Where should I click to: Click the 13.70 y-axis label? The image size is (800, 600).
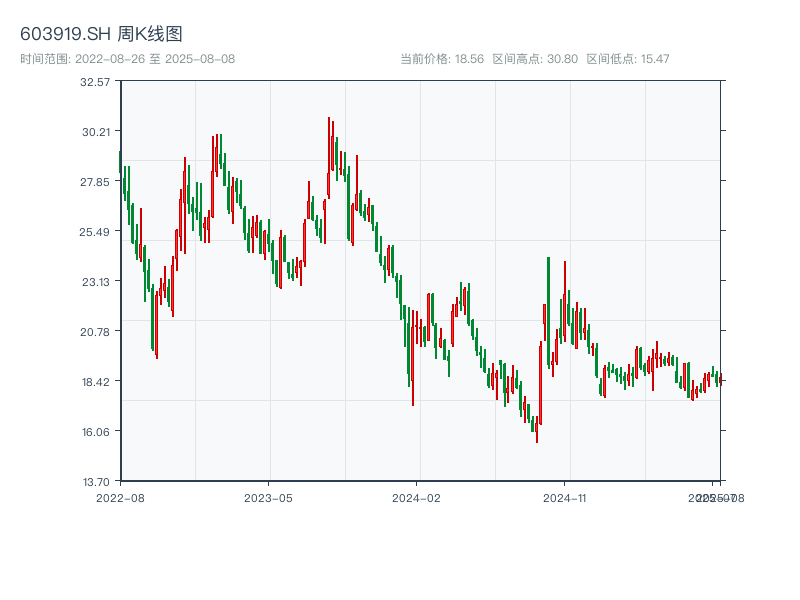[x=96, y=482]
